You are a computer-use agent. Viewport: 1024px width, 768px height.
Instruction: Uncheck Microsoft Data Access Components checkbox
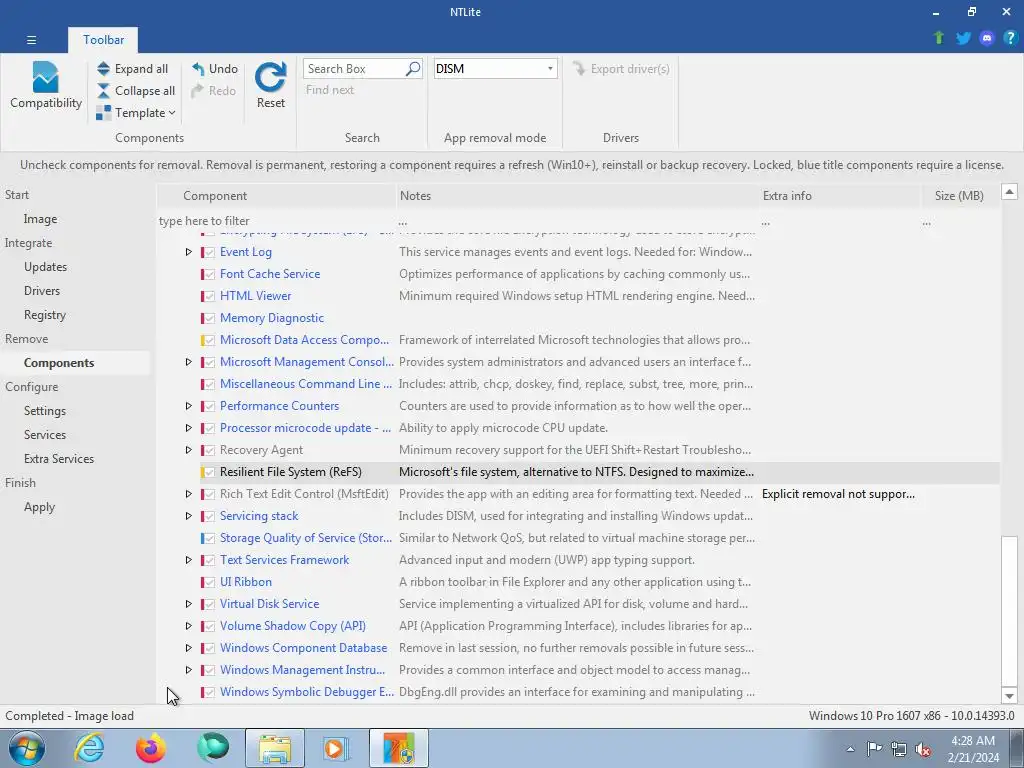209,340
